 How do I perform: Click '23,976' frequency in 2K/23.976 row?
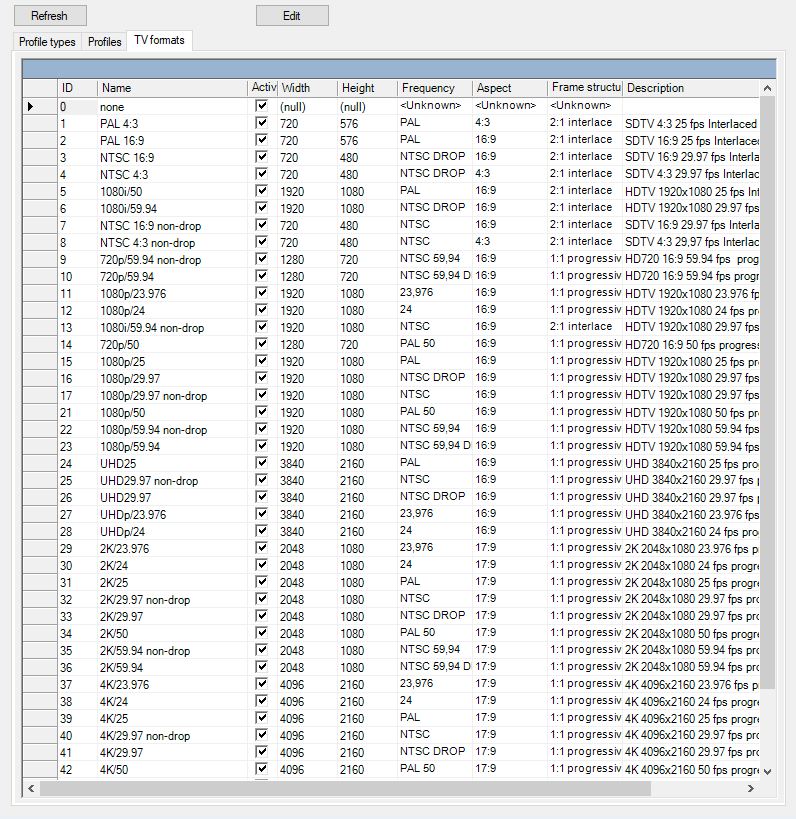point(435,548)
